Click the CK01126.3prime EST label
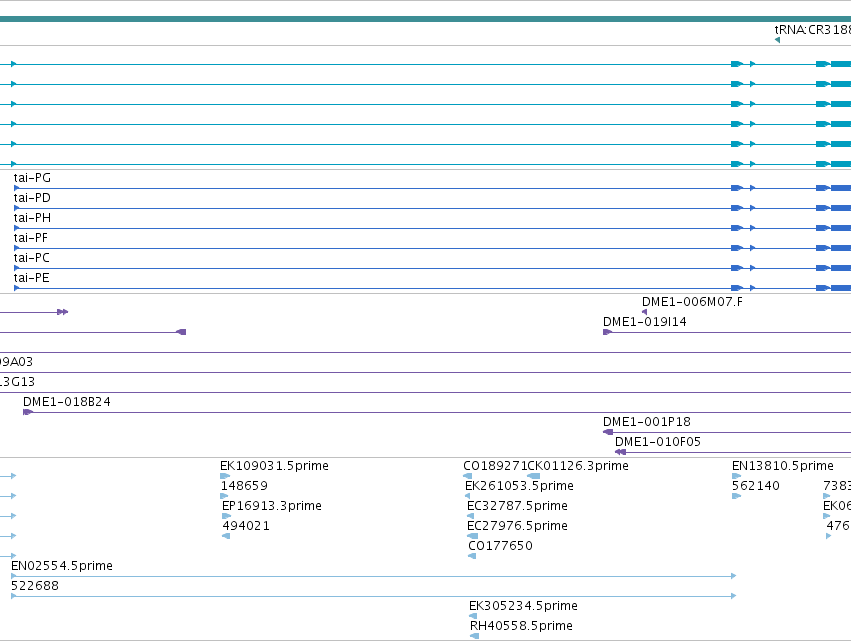Image resolution: width=851 pixels, height=641 pixels. tap(578, 466)
